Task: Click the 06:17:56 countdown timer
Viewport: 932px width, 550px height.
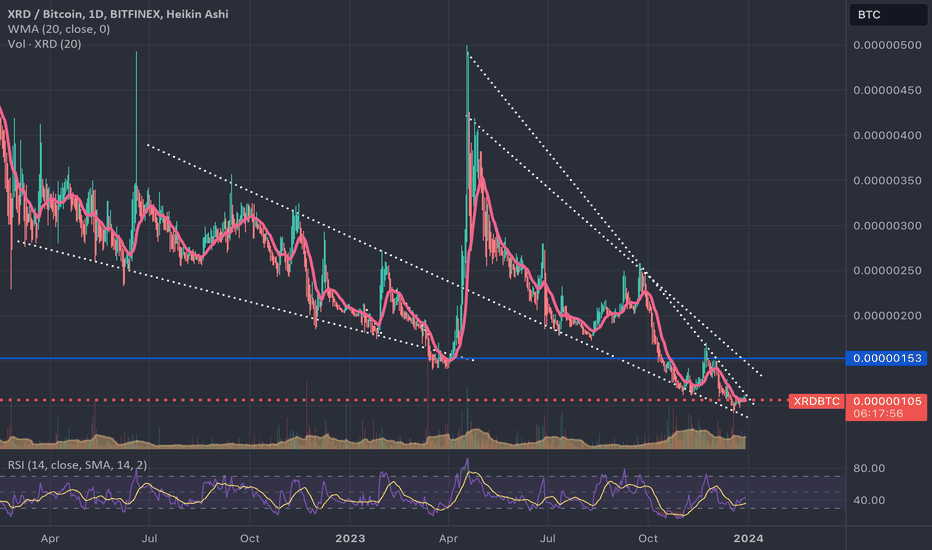Action: point(878,413)
